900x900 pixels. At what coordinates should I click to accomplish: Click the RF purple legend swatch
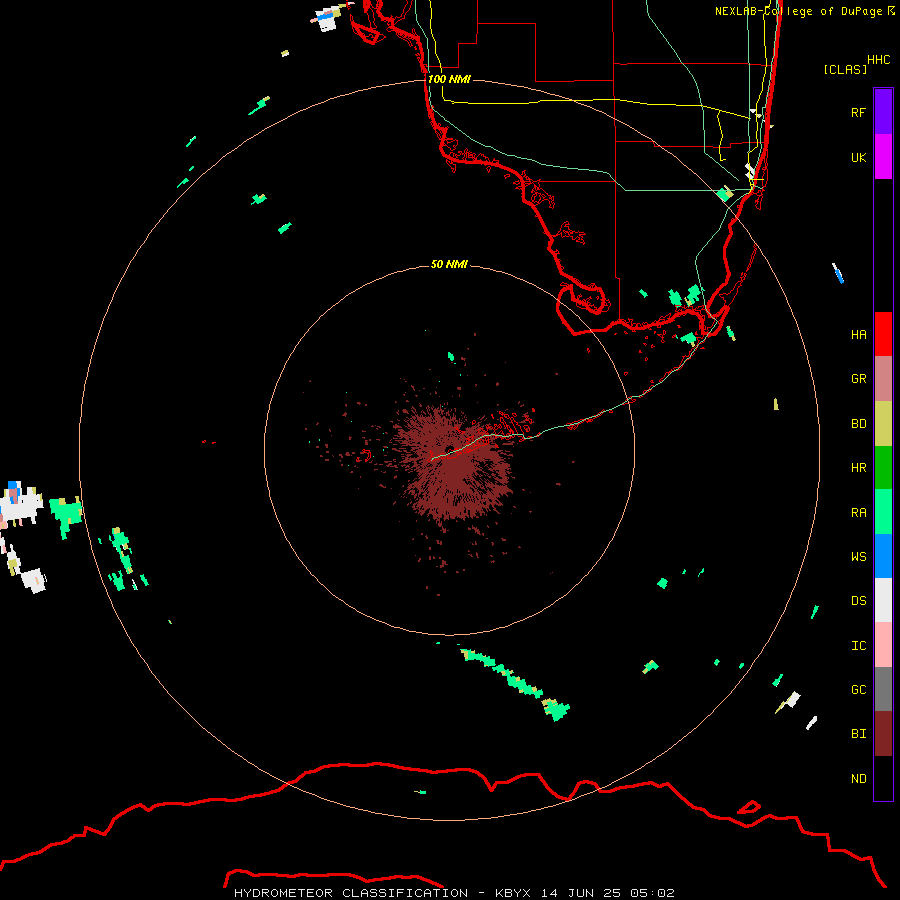click(x=883, y=112)
